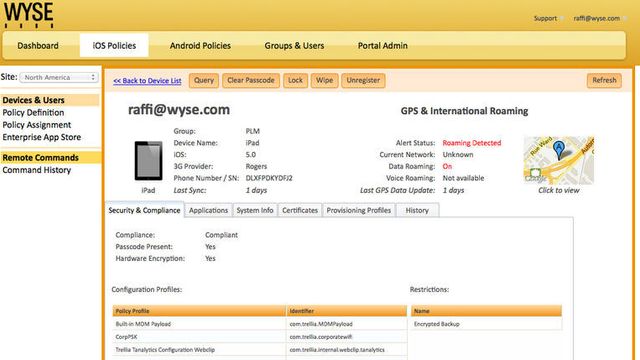Click Voice Roaming value Not available

click(x=463, y=178)
